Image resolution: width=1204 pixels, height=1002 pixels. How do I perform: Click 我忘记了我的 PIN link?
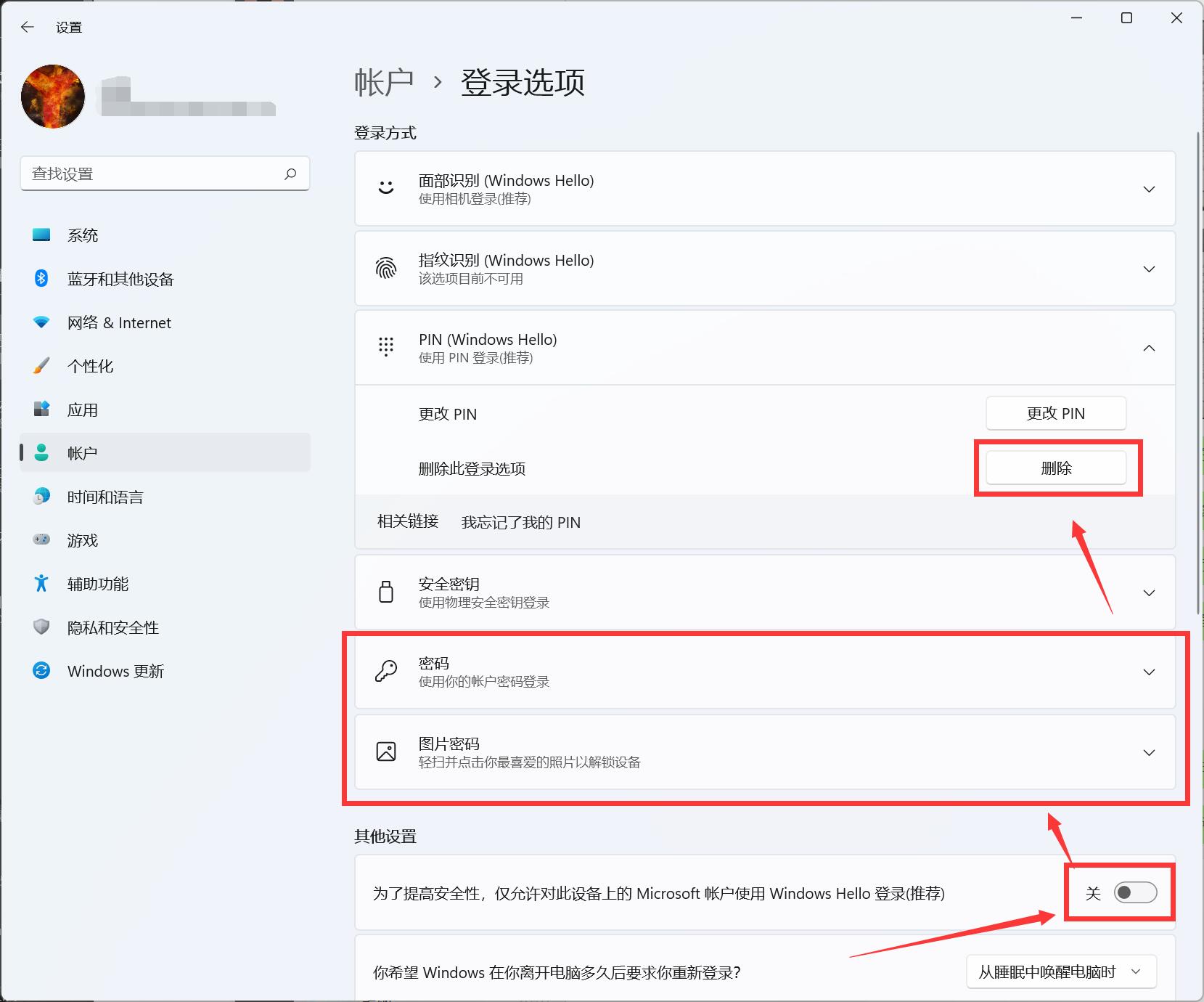coord(521,522)
